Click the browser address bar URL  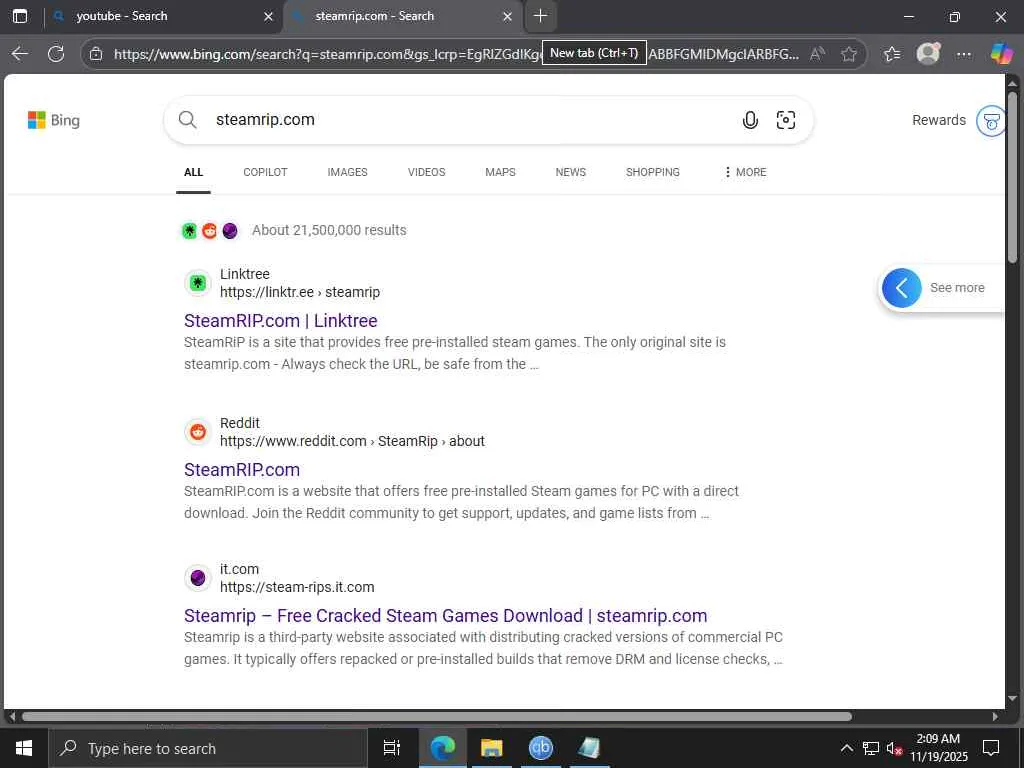456,54
